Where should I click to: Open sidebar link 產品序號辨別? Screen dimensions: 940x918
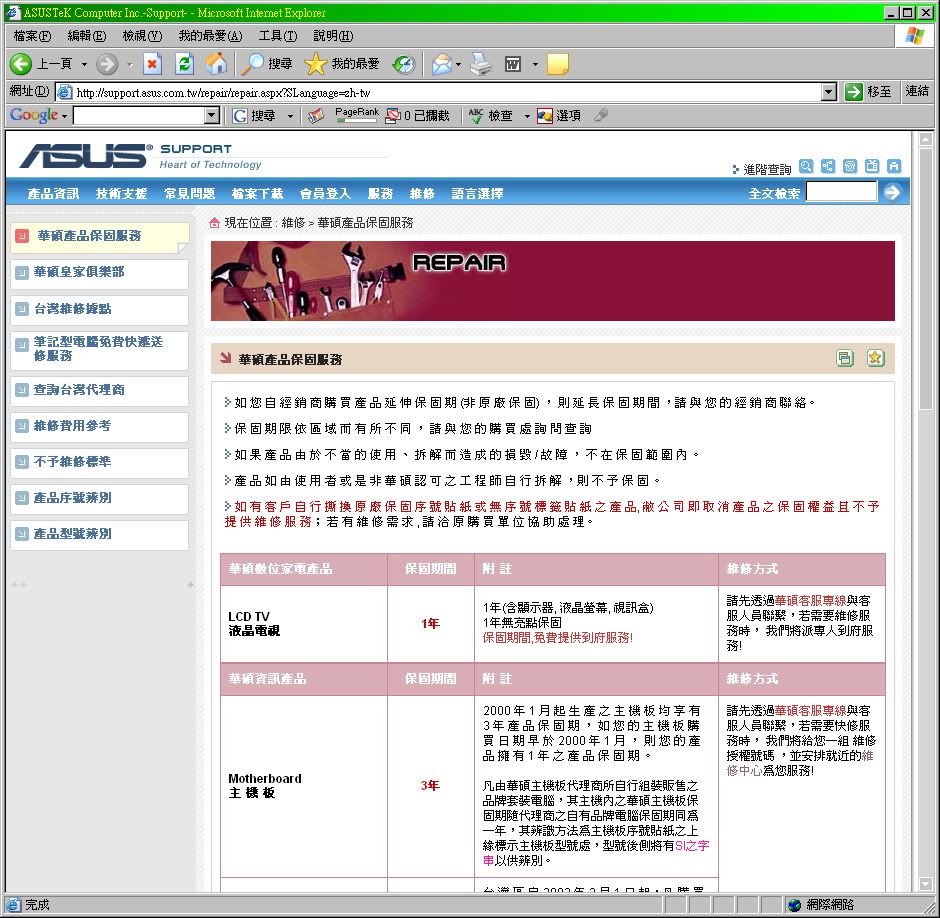coord(72,497)
